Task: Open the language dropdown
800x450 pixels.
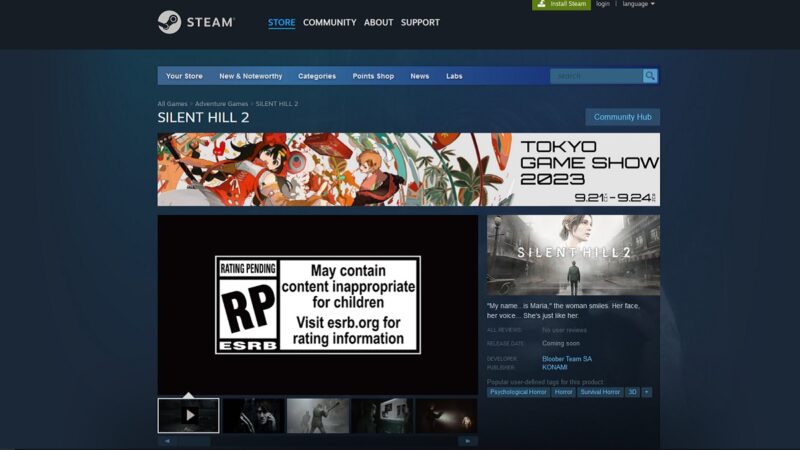Action: pos(638,4)
